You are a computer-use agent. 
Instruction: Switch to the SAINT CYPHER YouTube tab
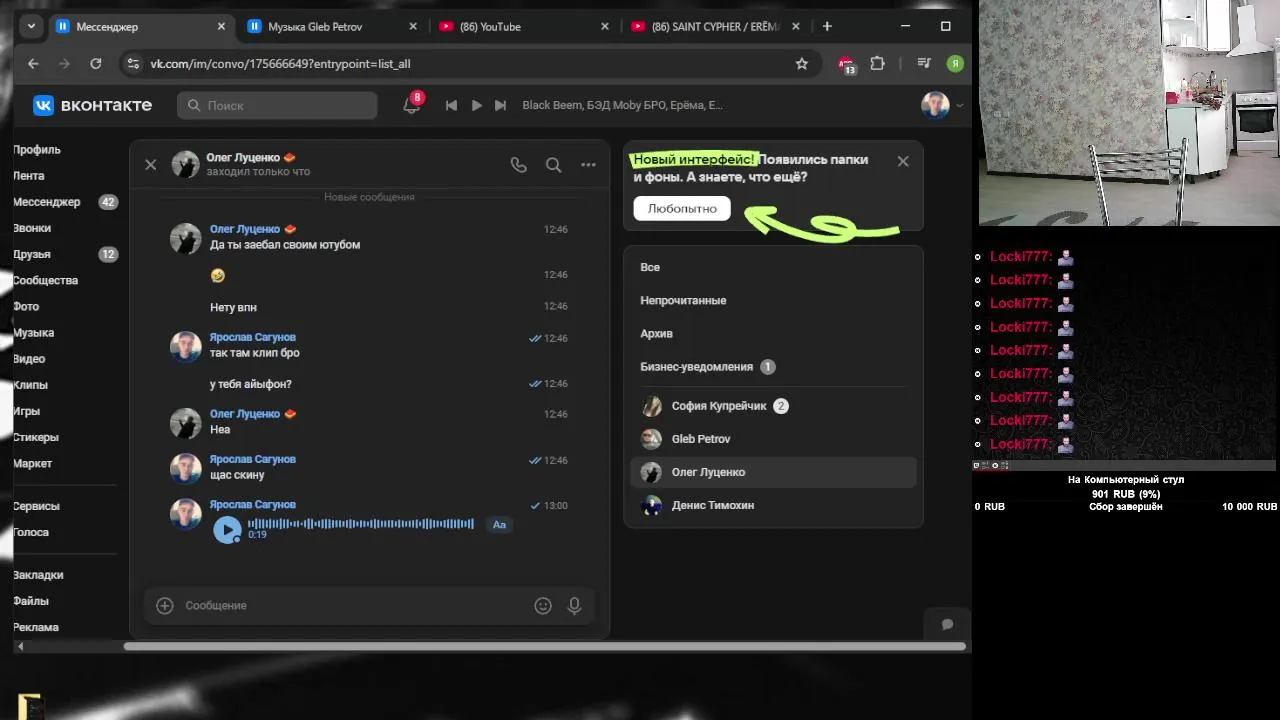[715, 27]
